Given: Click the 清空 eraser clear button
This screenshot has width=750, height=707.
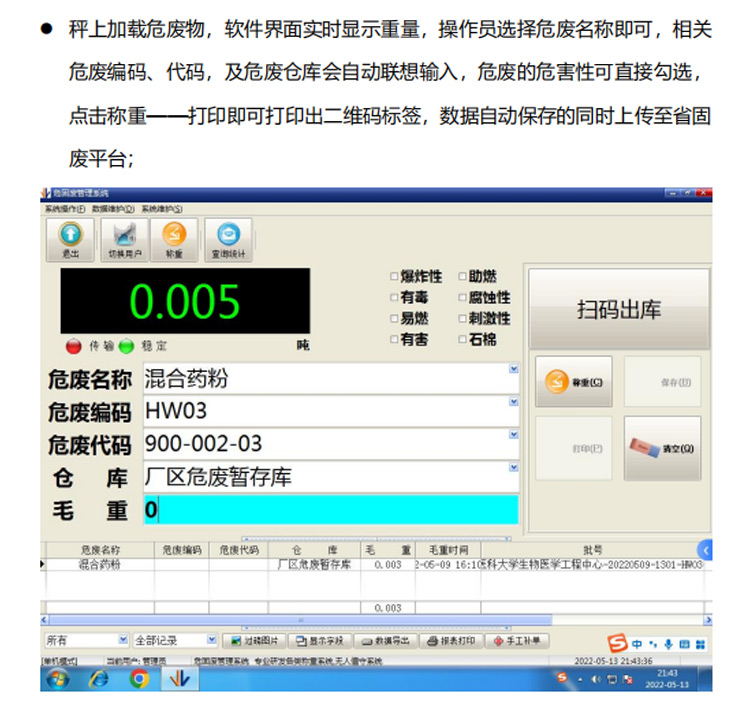Looking at the screenshot, I should click(662, 448).
